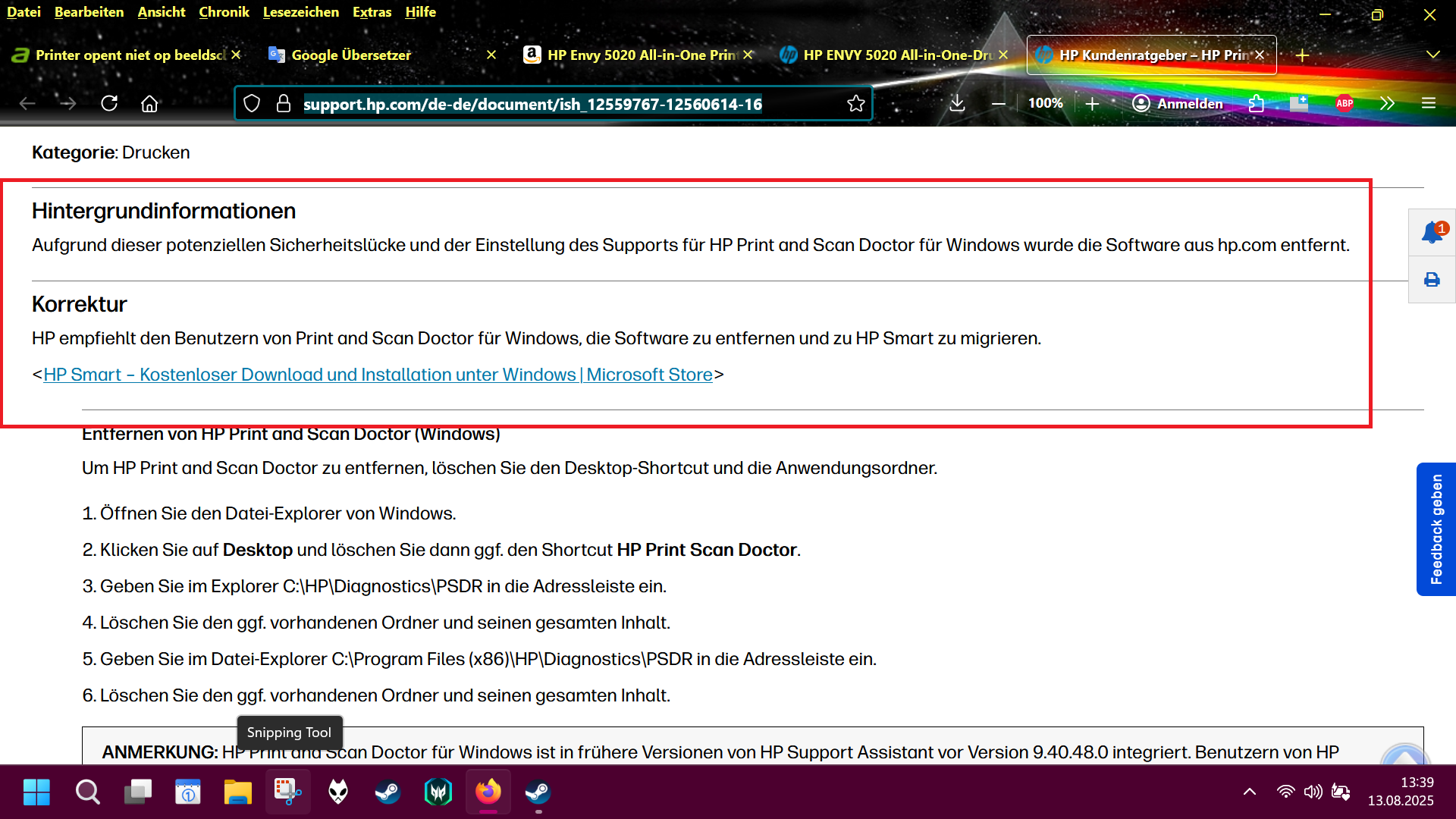The image size is (1456, 819).
Task: Open the downloads panel
Action: (x=957, y=103)
